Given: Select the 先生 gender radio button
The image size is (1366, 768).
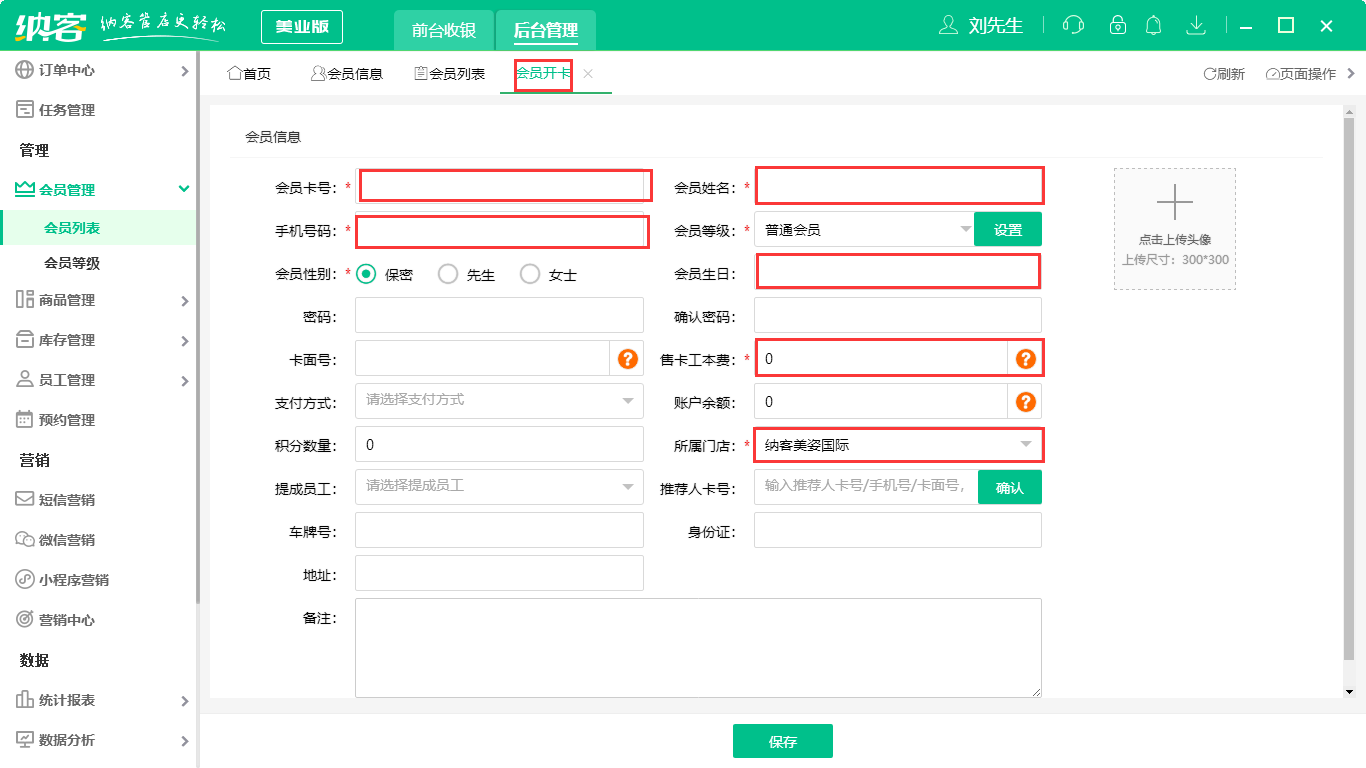Looking at the screenshot, I should (x=448, y=274).
